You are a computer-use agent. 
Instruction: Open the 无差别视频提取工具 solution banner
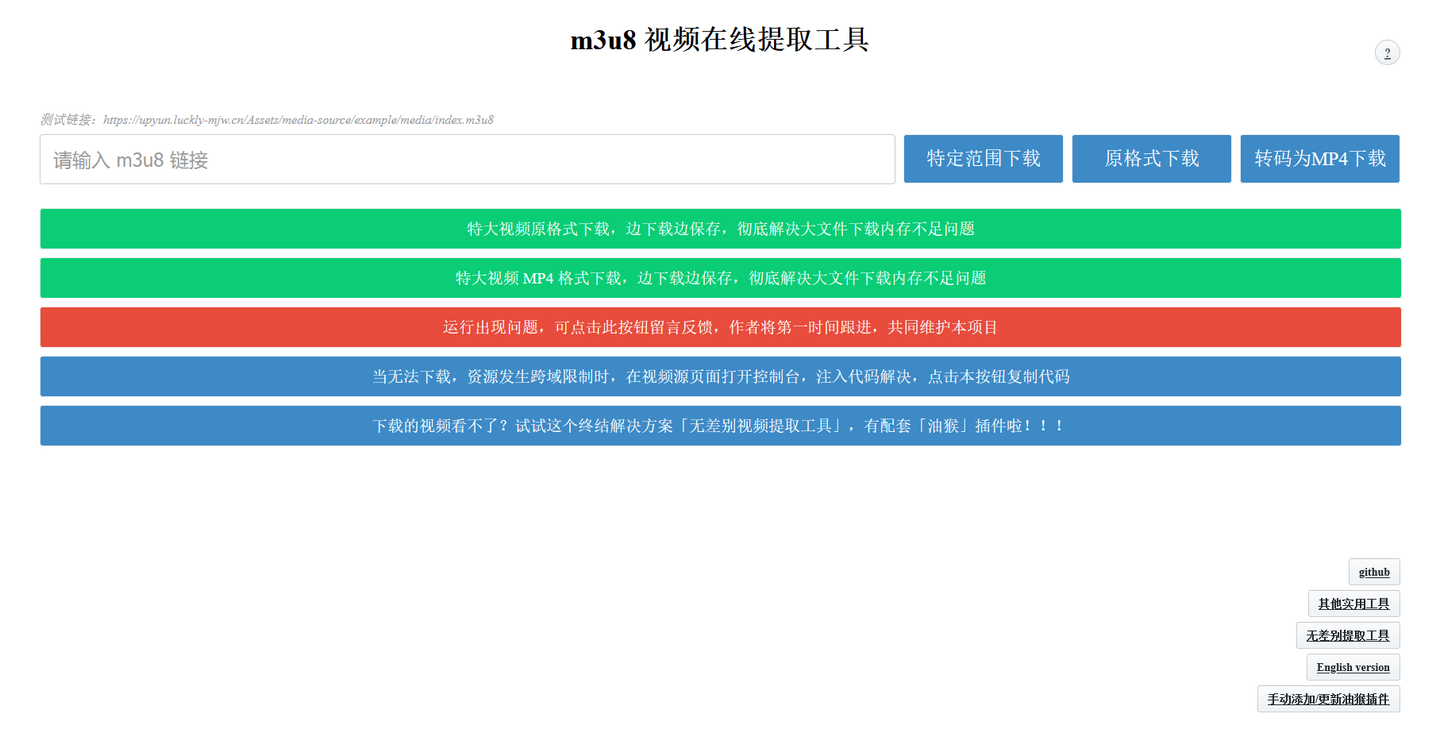[x=720, y=425]
